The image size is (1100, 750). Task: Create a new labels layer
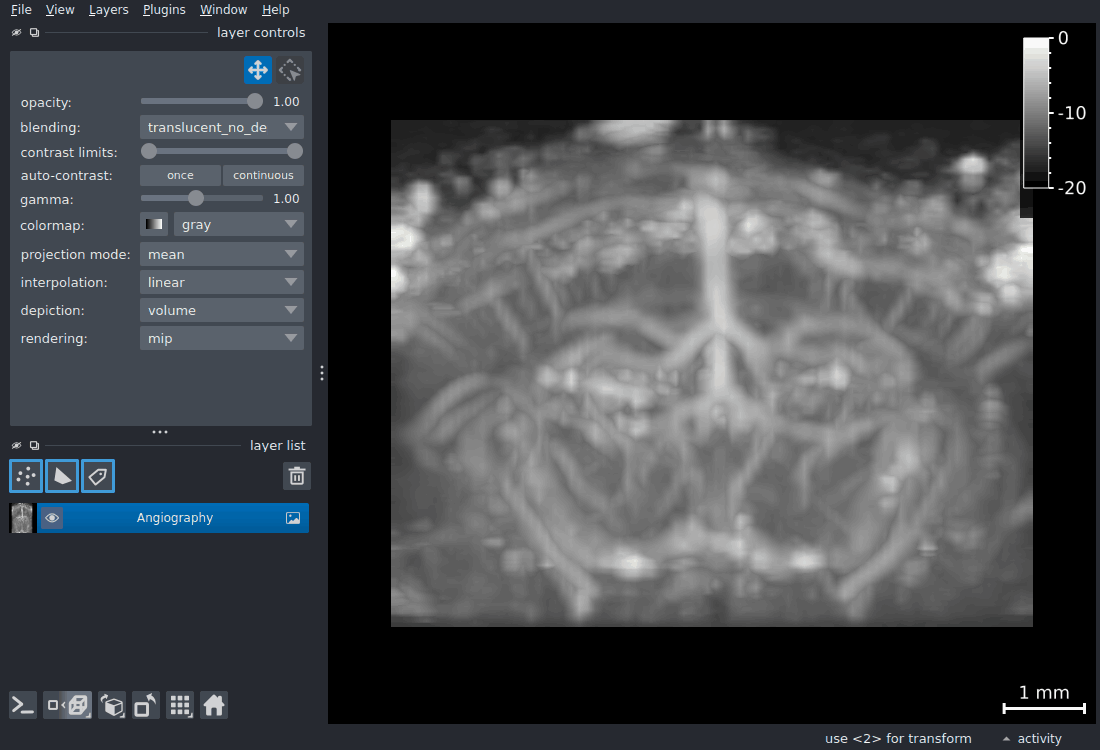pos(98,476)
